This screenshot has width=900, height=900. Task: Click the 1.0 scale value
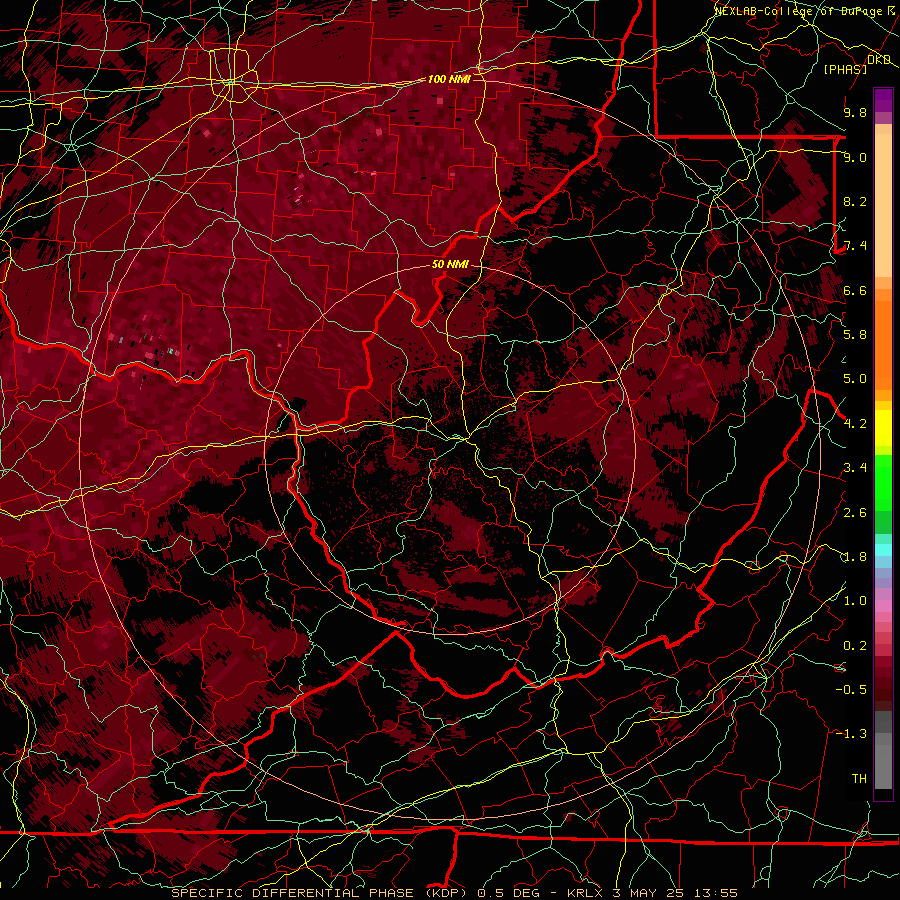(x=855, y=601)
